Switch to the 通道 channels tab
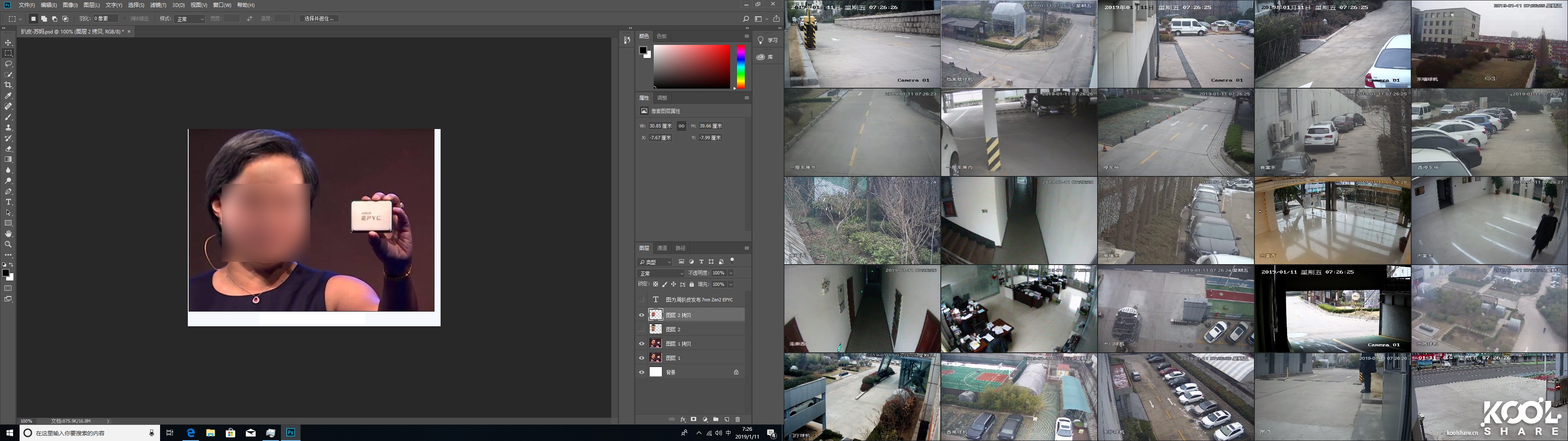 pyautogui.click(x=662, y=248)
